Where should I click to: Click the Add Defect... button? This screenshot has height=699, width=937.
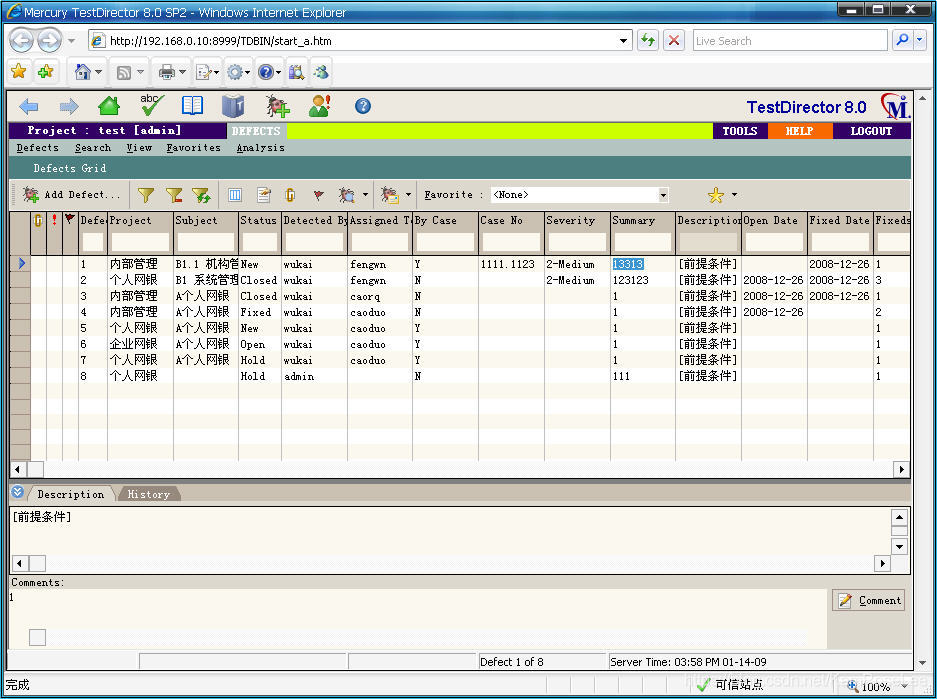[x=71, y=195]
